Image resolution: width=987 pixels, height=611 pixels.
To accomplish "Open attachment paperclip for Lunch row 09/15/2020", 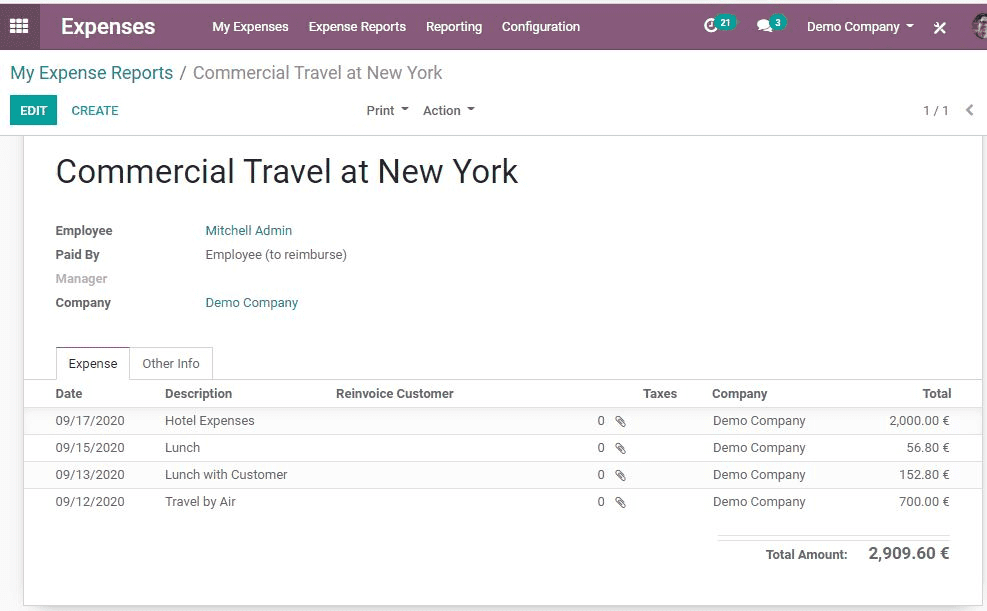I will tap(620, 448).
